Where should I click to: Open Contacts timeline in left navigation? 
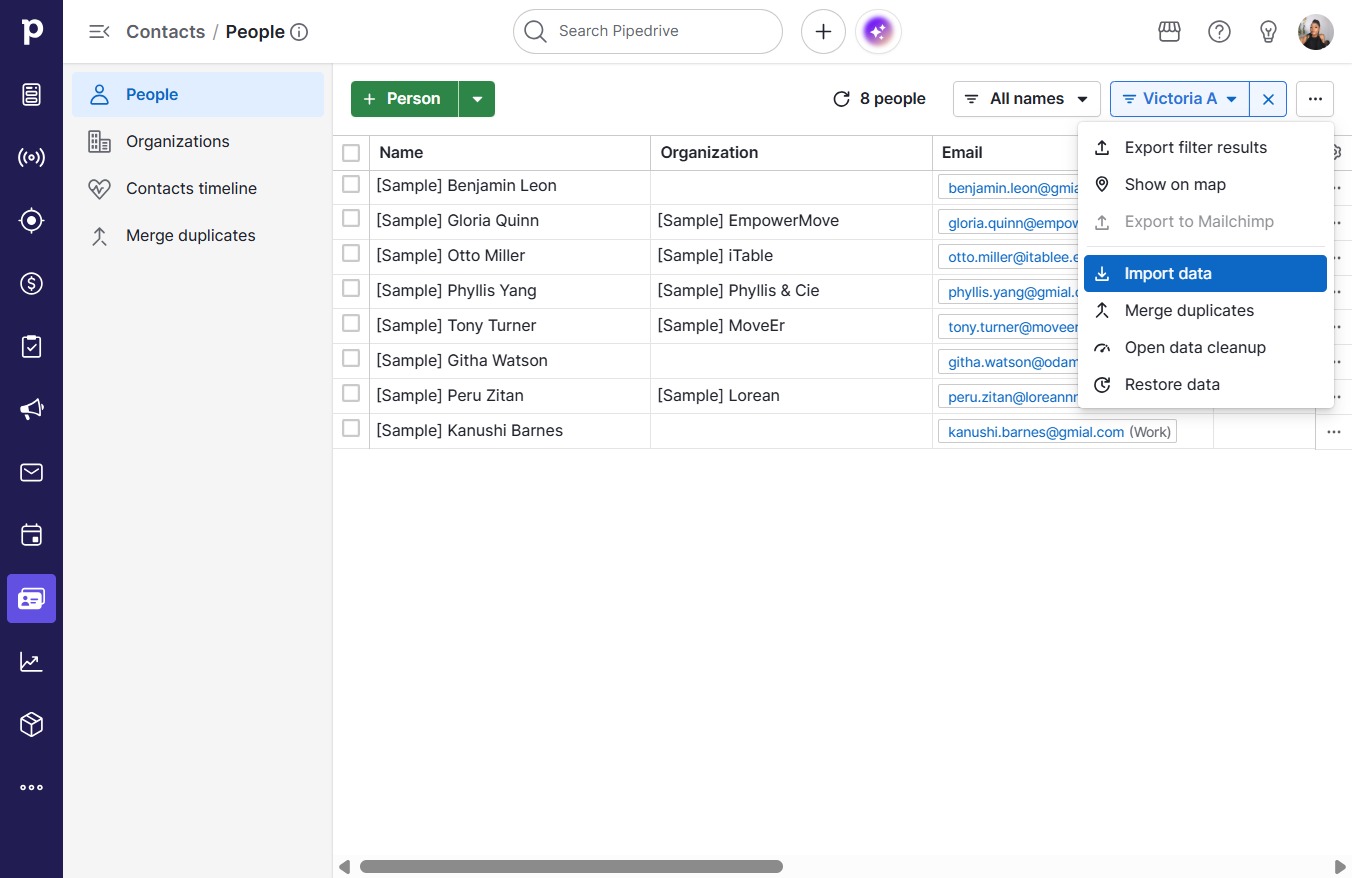(x=198, y=188)
